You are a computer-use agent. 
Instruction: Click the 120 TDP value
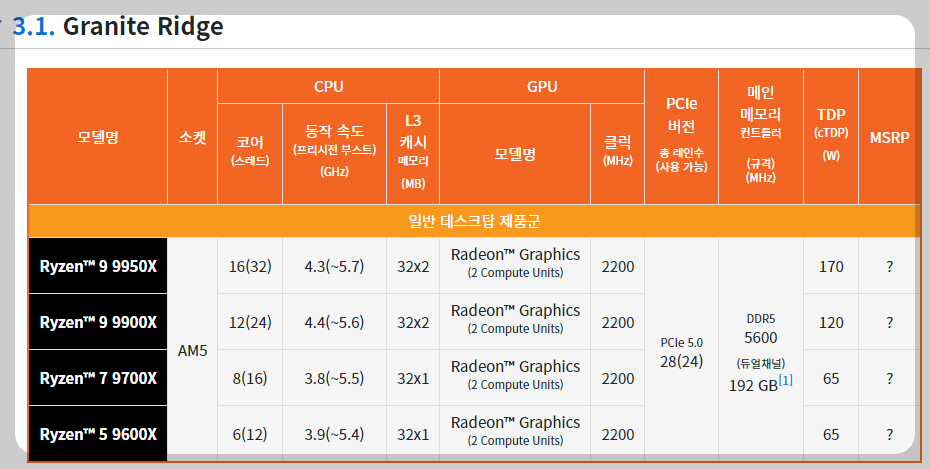coord(831,322)
